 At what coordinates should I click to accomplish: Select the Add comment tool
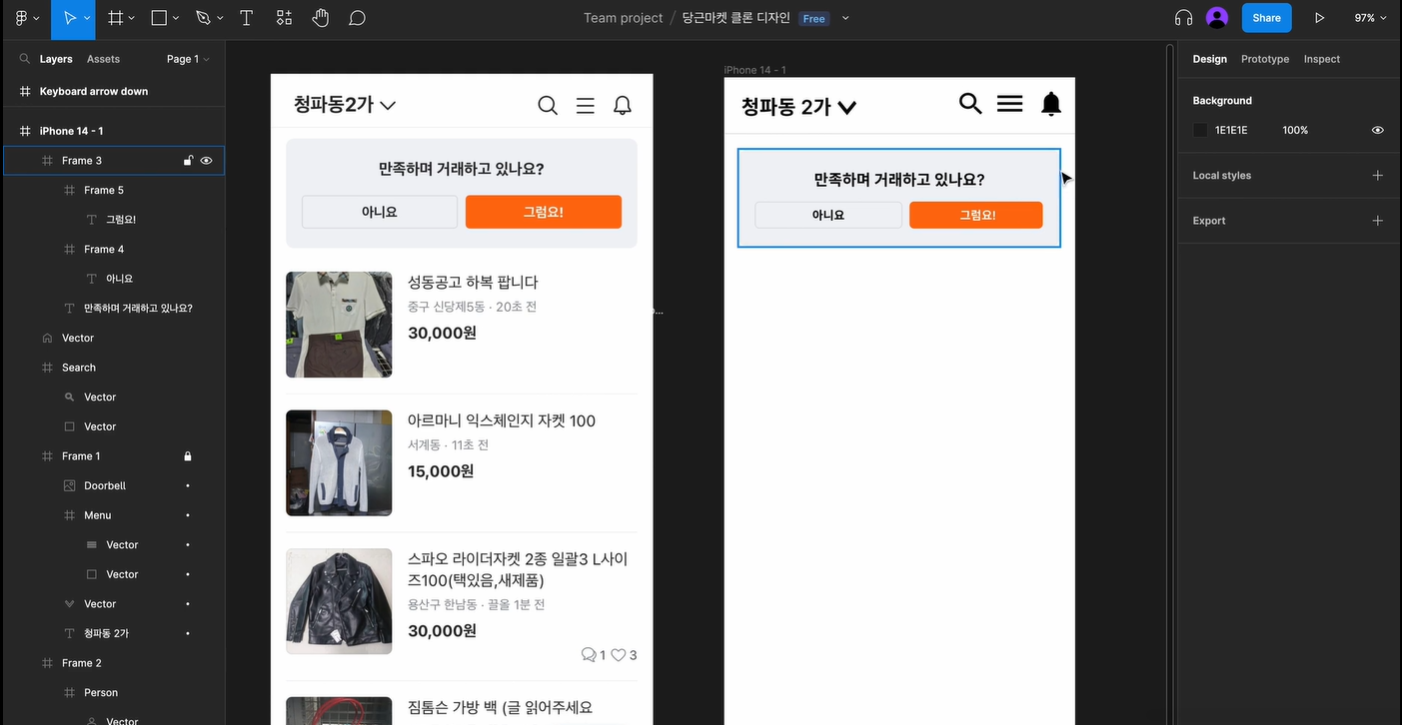pos(357,18)
